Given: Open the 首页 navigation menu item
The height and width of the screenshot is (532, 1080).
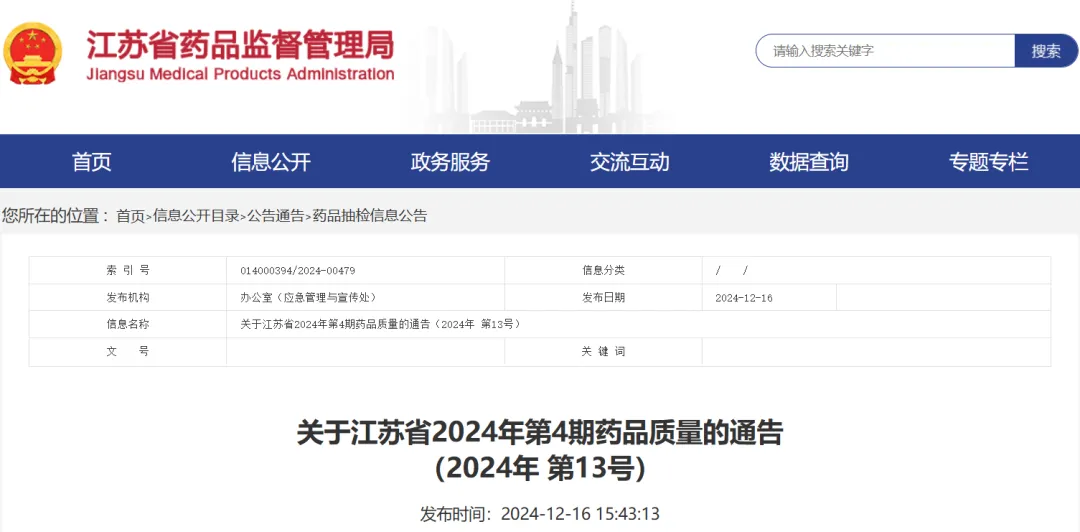Looking at the screenshot, I should click(x=92, y=162).
